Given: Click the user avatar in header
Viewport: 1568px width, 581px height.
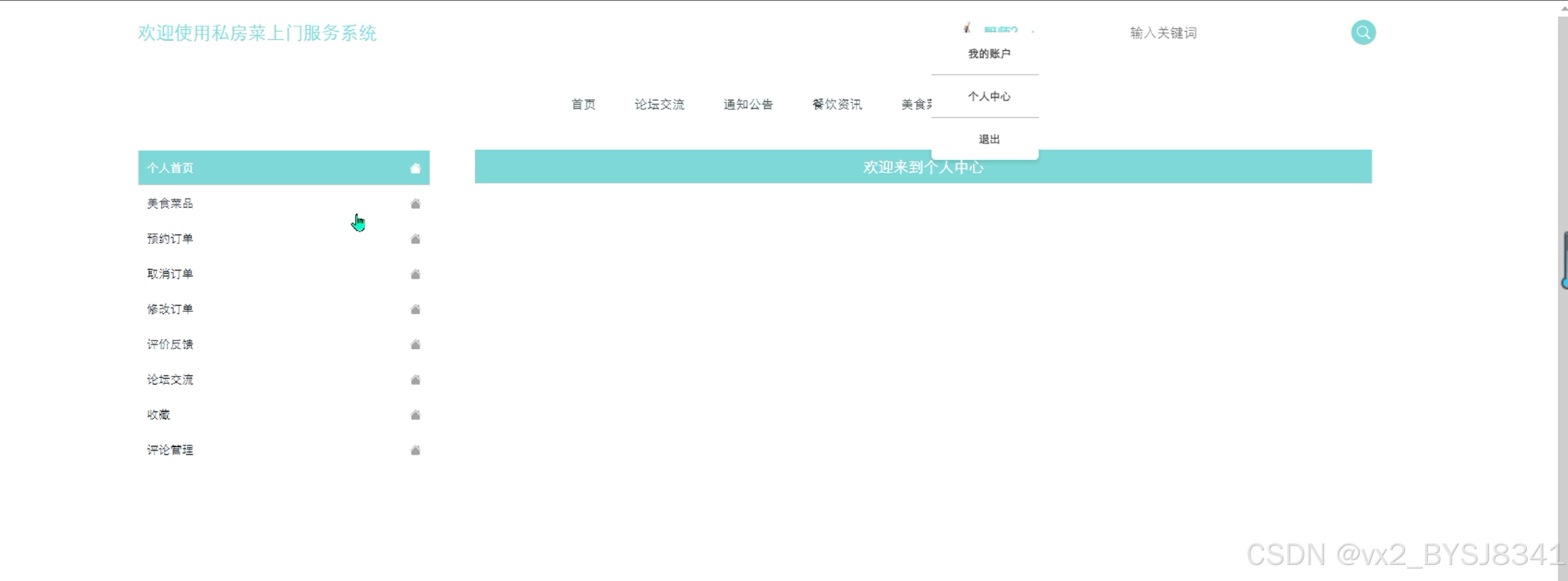Looking at the screenshot, I should 967,28.
